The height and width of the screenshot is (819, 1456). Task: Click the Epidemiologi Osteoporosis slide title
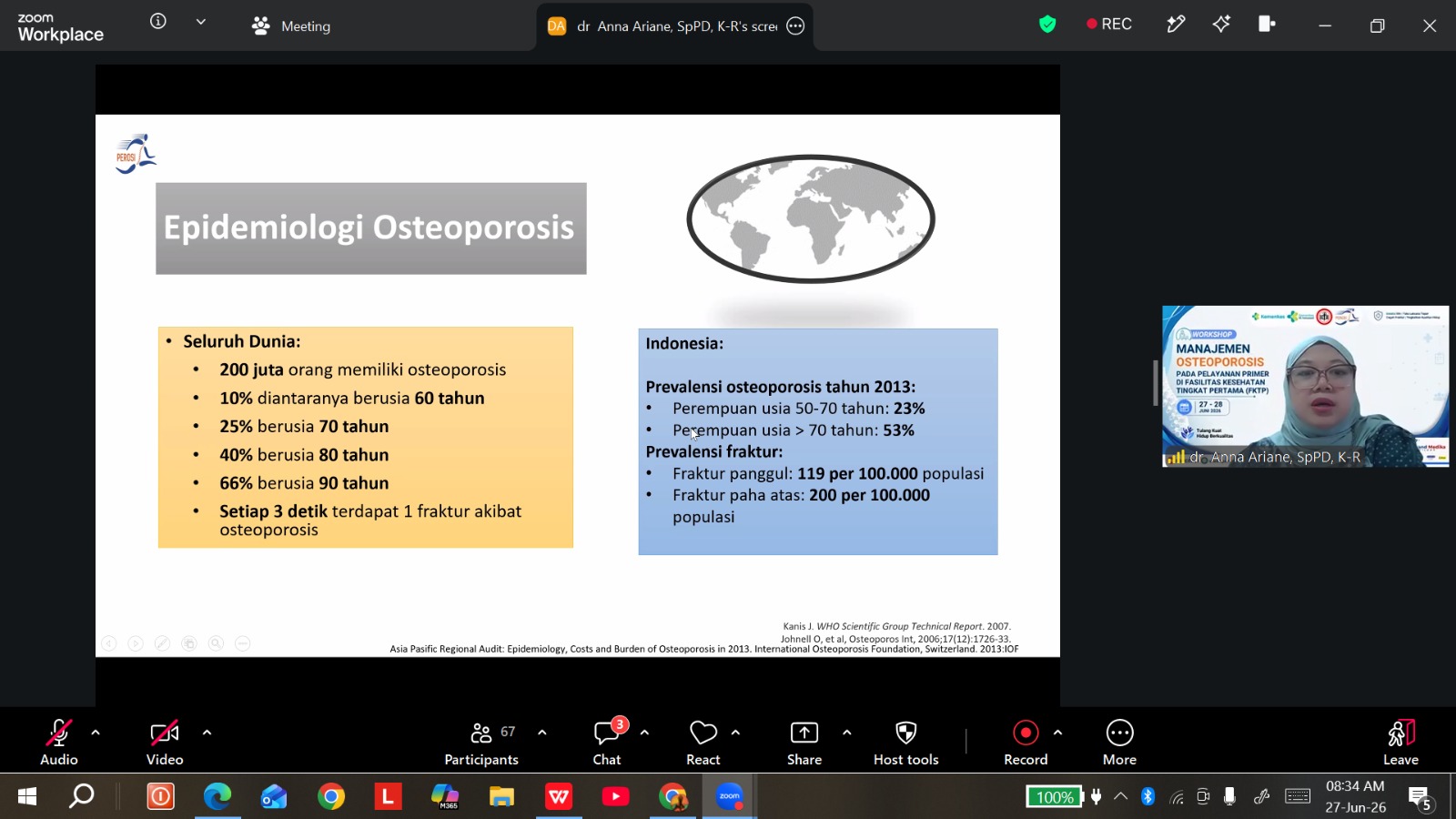pos(369,227)
